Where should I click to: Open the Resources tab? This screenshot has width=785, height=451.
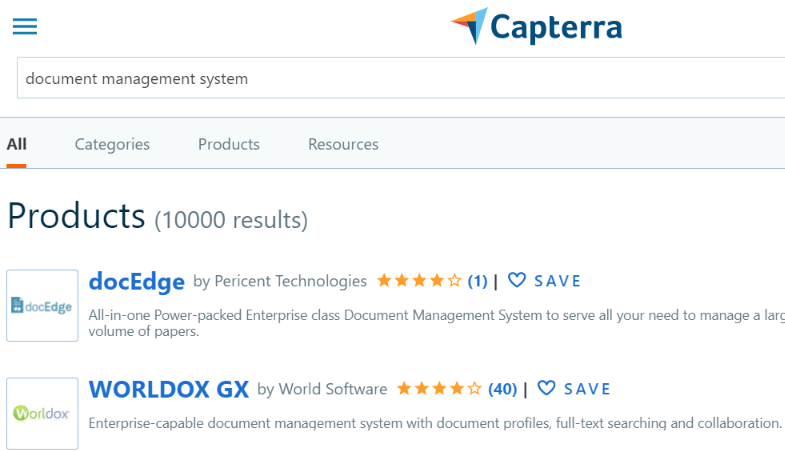pos(343,144)
